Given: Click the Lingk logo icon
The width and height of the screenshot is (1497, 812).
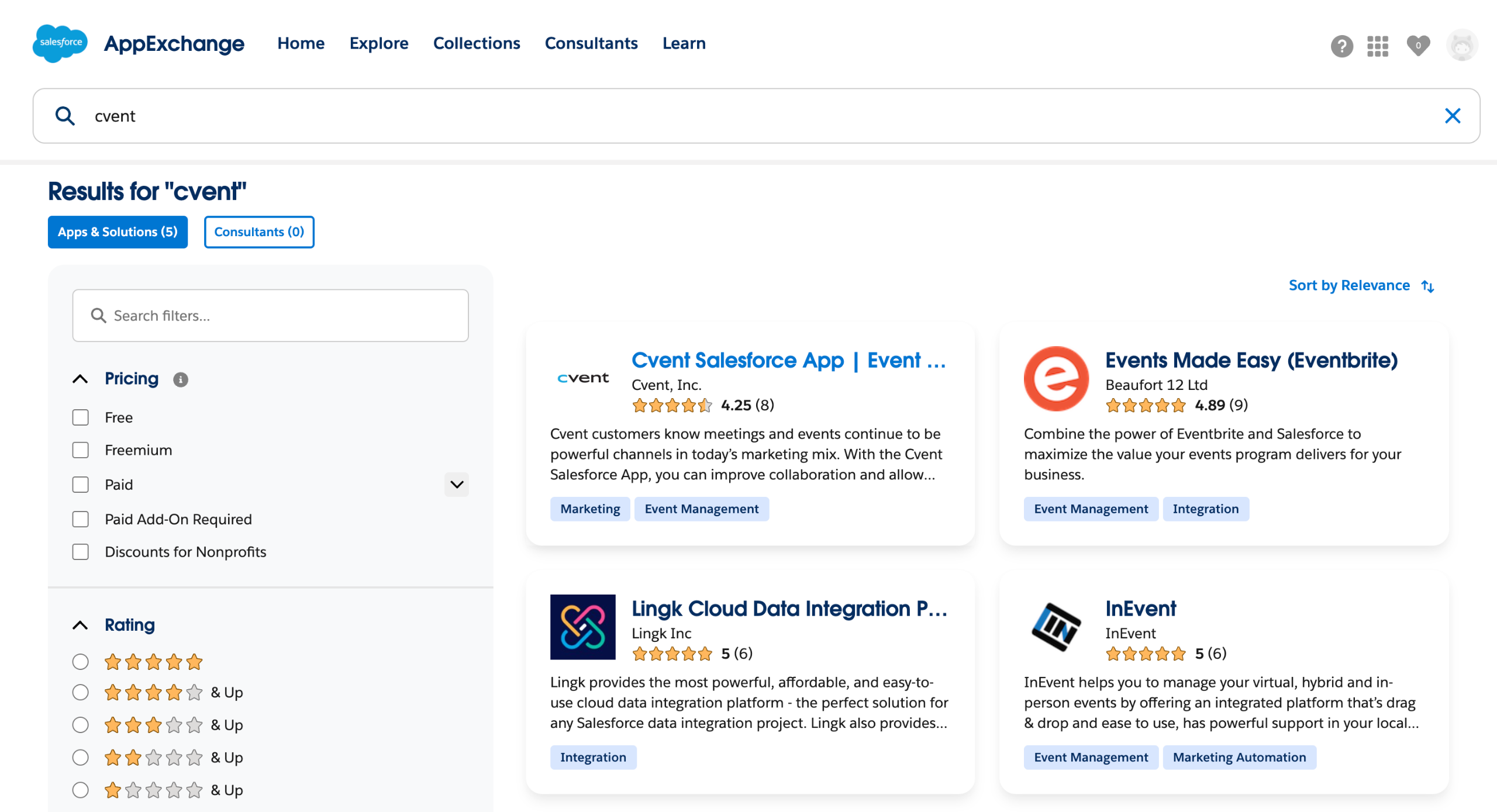Looking at the screenshot, I should point(582,627).
